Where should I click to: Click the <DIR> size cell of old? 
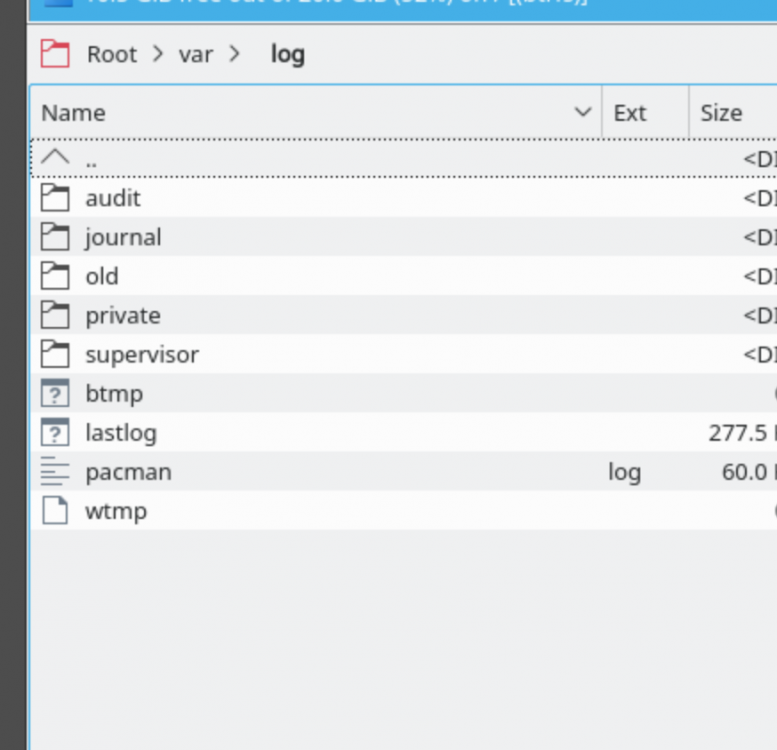[x=760, y=276]
